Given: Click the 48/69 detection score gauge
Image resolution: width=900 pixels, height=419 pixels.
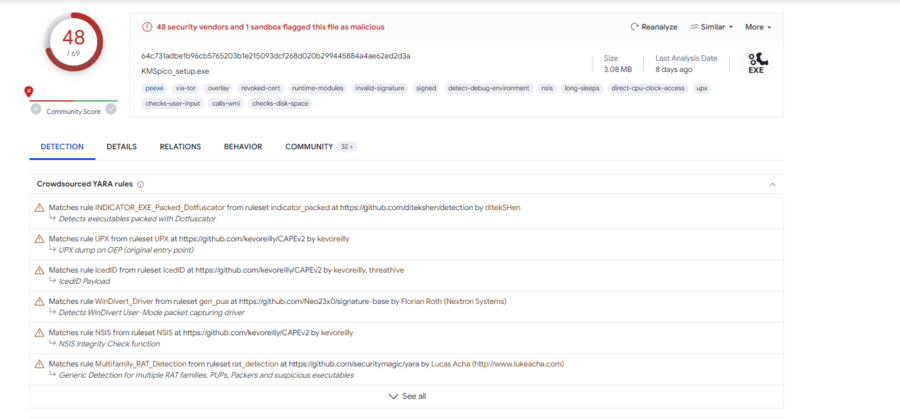Looking at the screenshot, I should click(x=73, y=42).
